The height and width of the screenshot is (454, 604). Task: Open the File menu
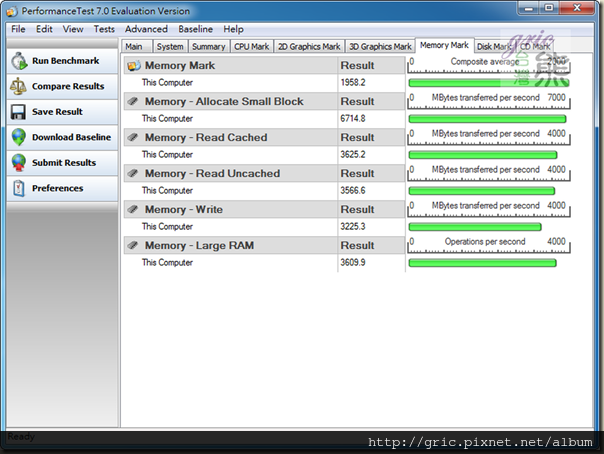18,29
